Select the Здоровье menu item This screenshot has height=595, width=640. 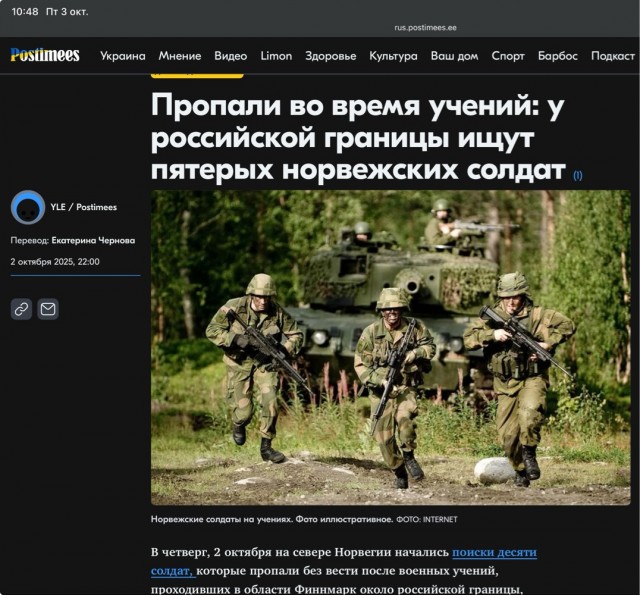point(331,56)
